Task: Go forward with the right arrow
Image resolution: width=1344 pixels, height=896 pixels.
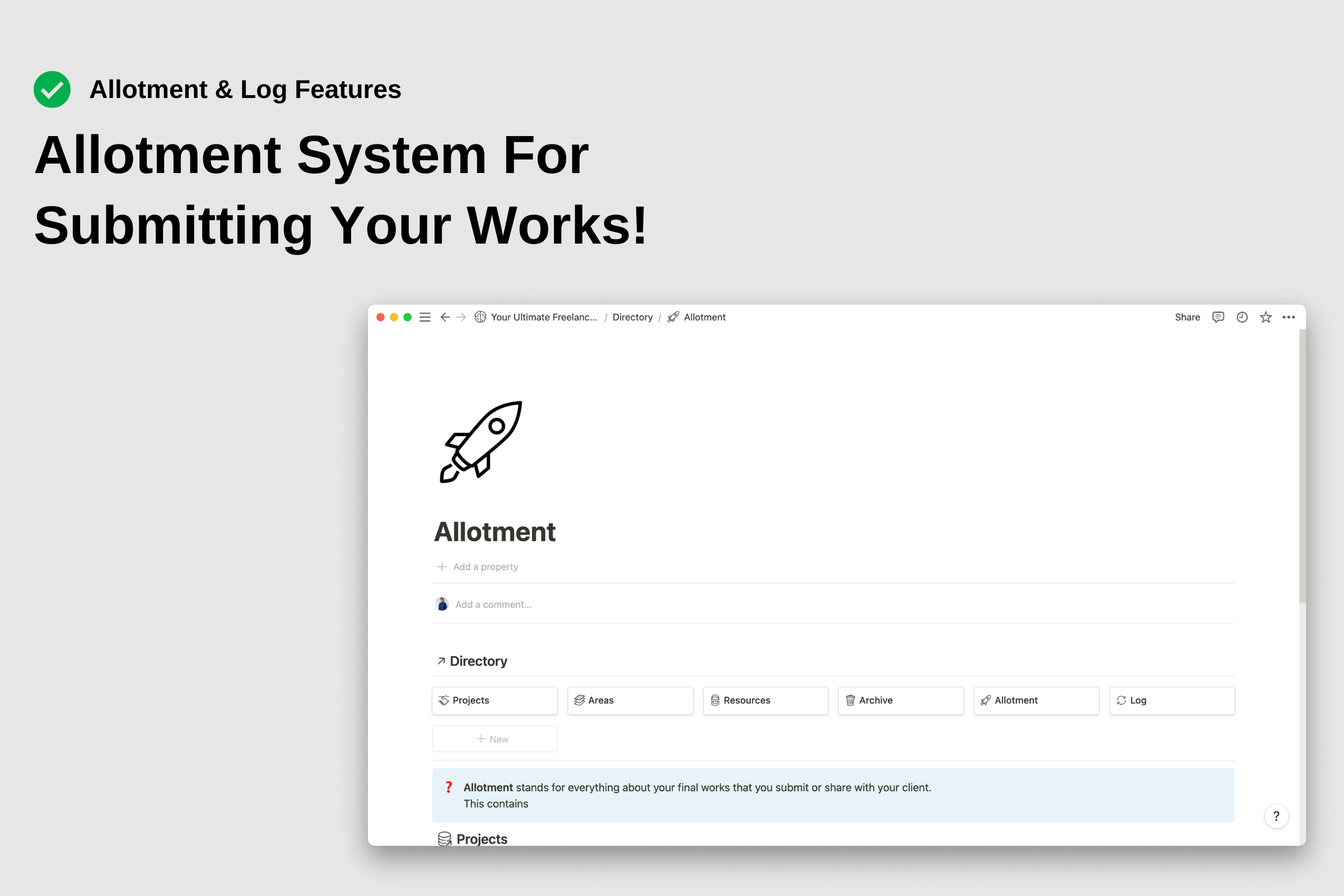Action: 461,317
